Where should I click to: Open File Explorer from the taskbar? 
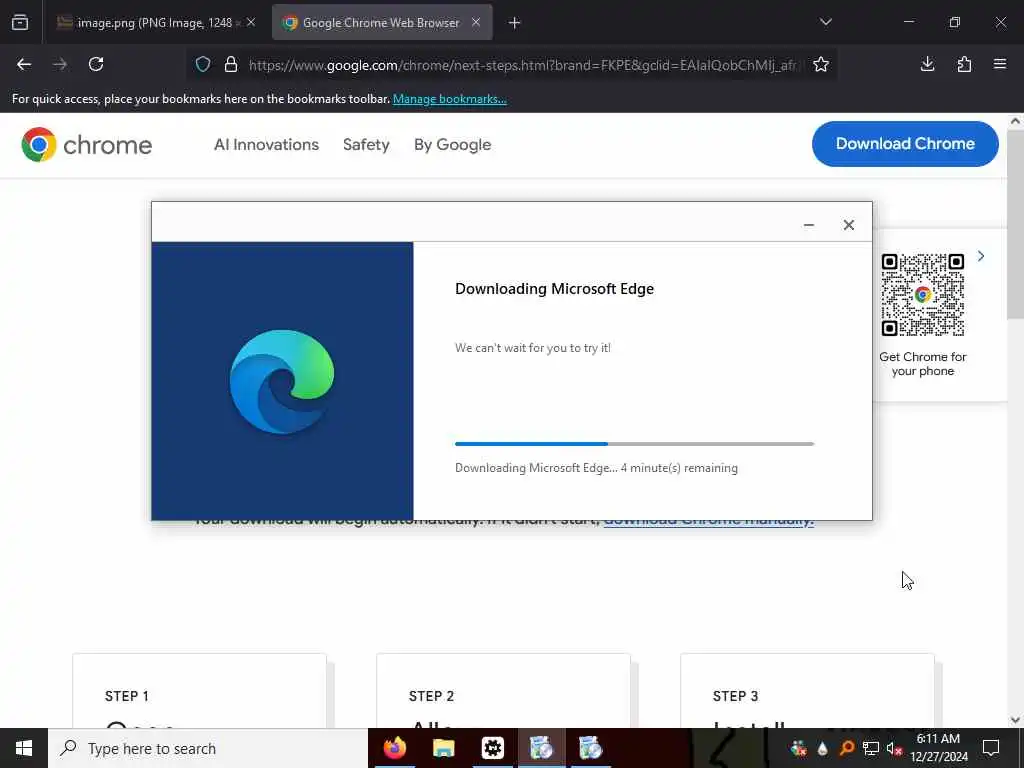click(443, 748)
